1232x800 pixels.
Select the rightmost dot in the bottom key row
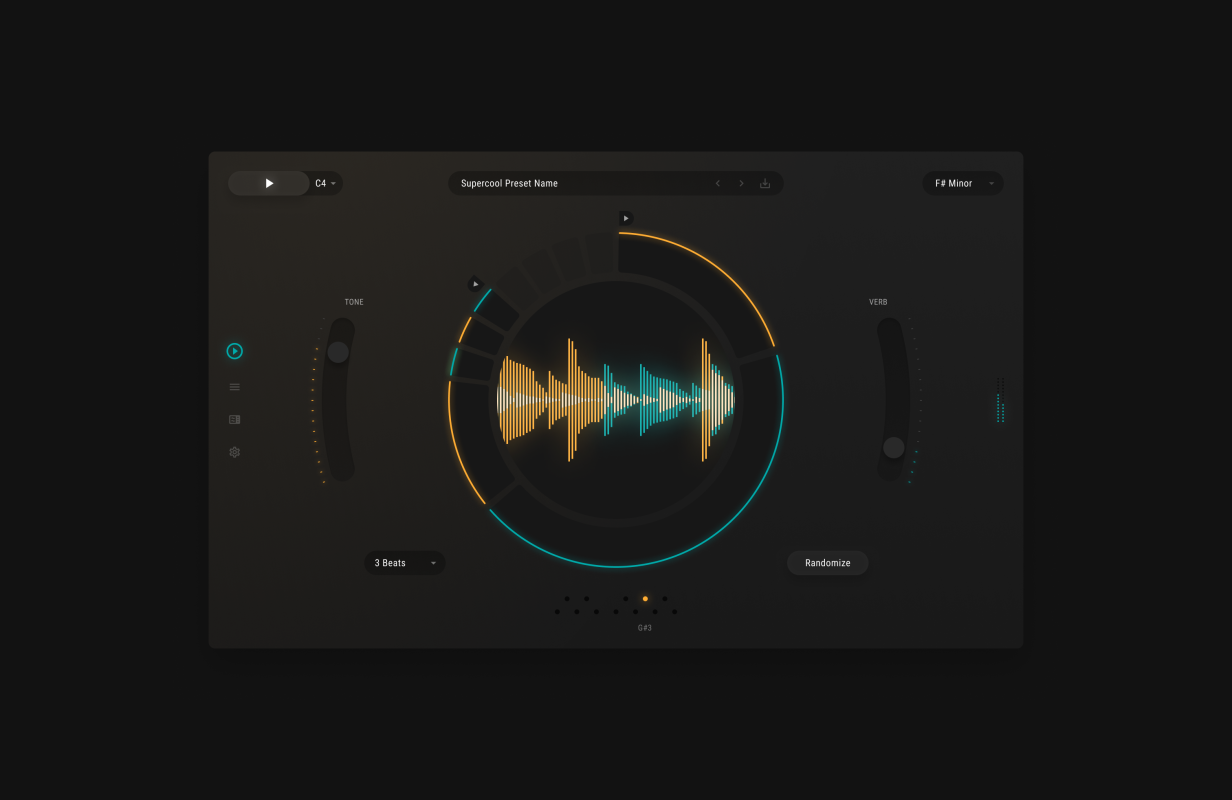[674, 612]
